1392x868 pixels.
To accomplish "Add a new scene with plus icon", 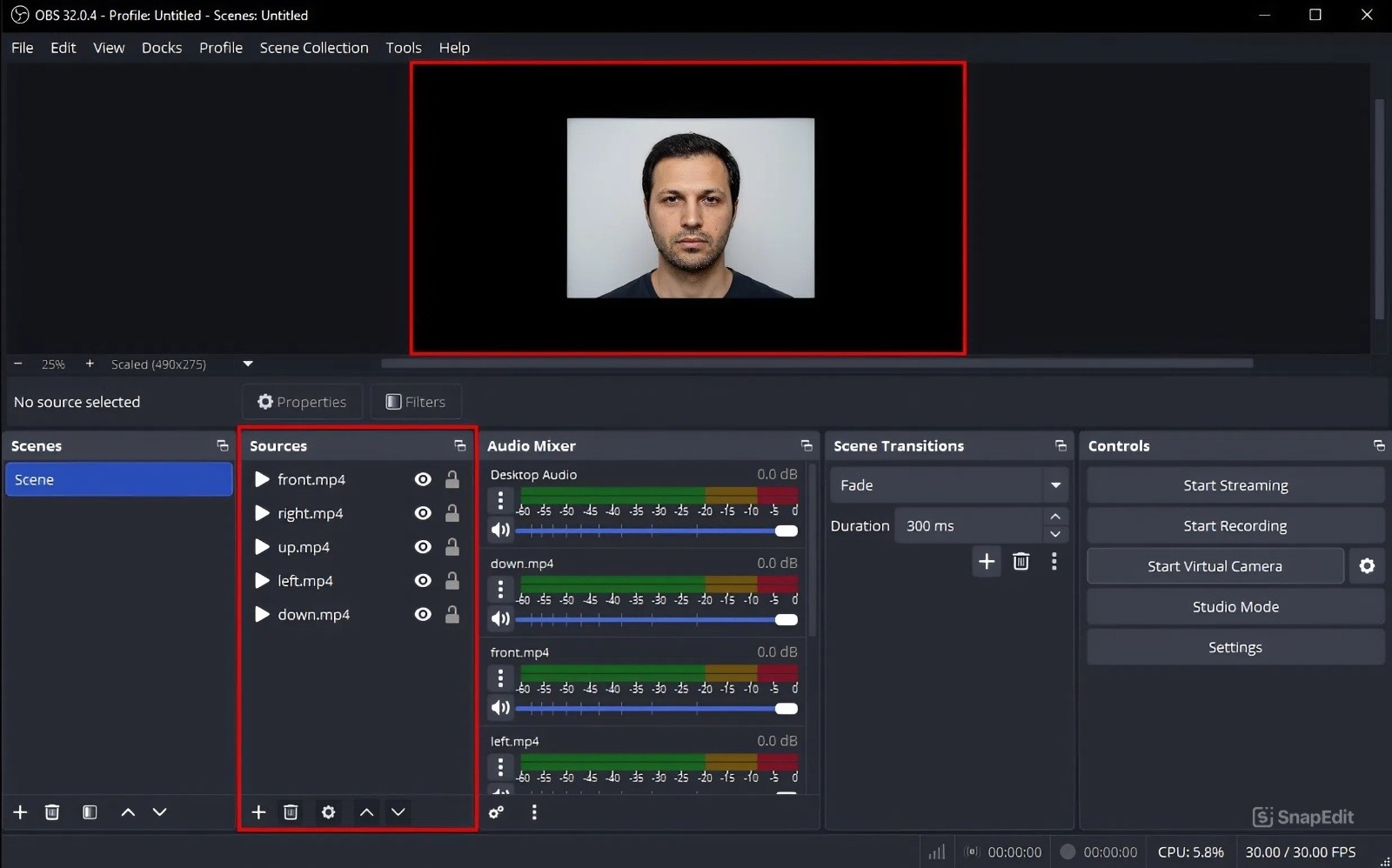I will coord(20,811).
